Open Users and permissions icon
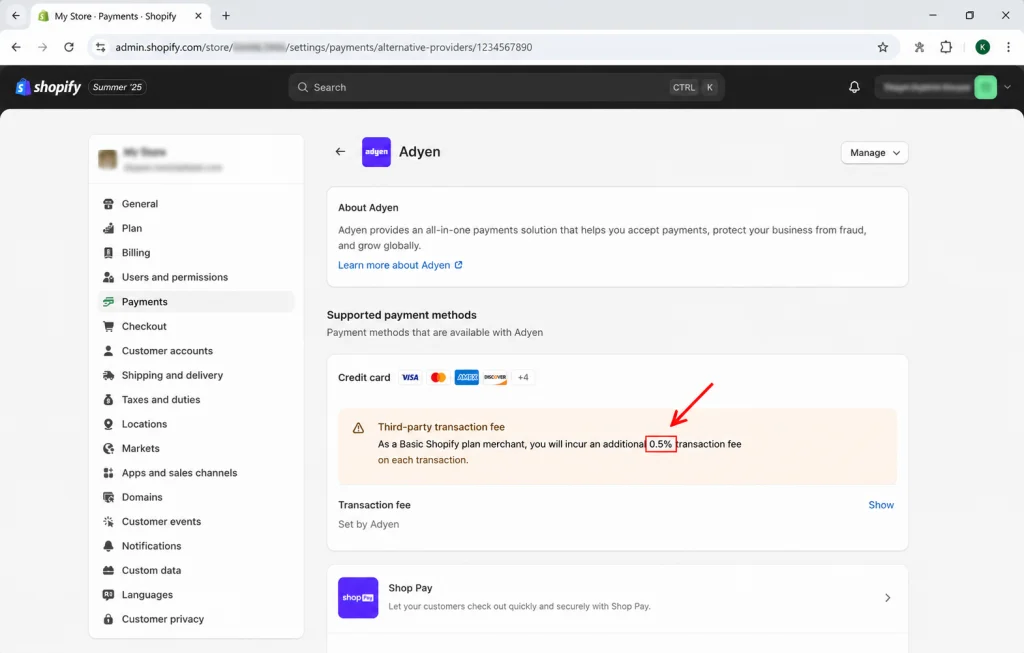 (108, 277)
